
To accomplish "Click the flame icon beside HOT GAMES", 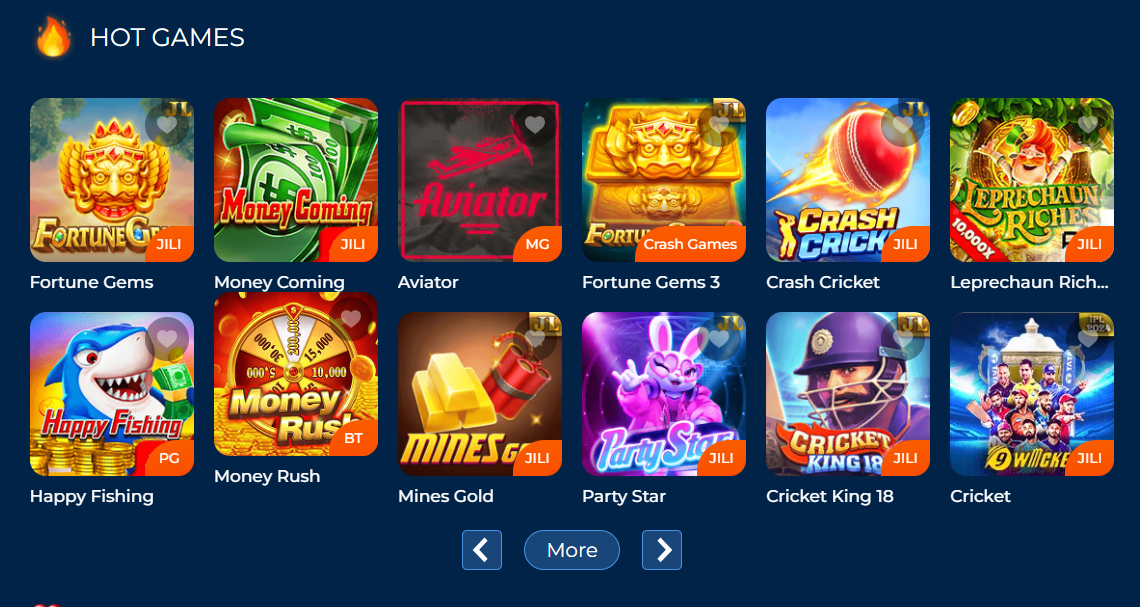I will [54, 37].
